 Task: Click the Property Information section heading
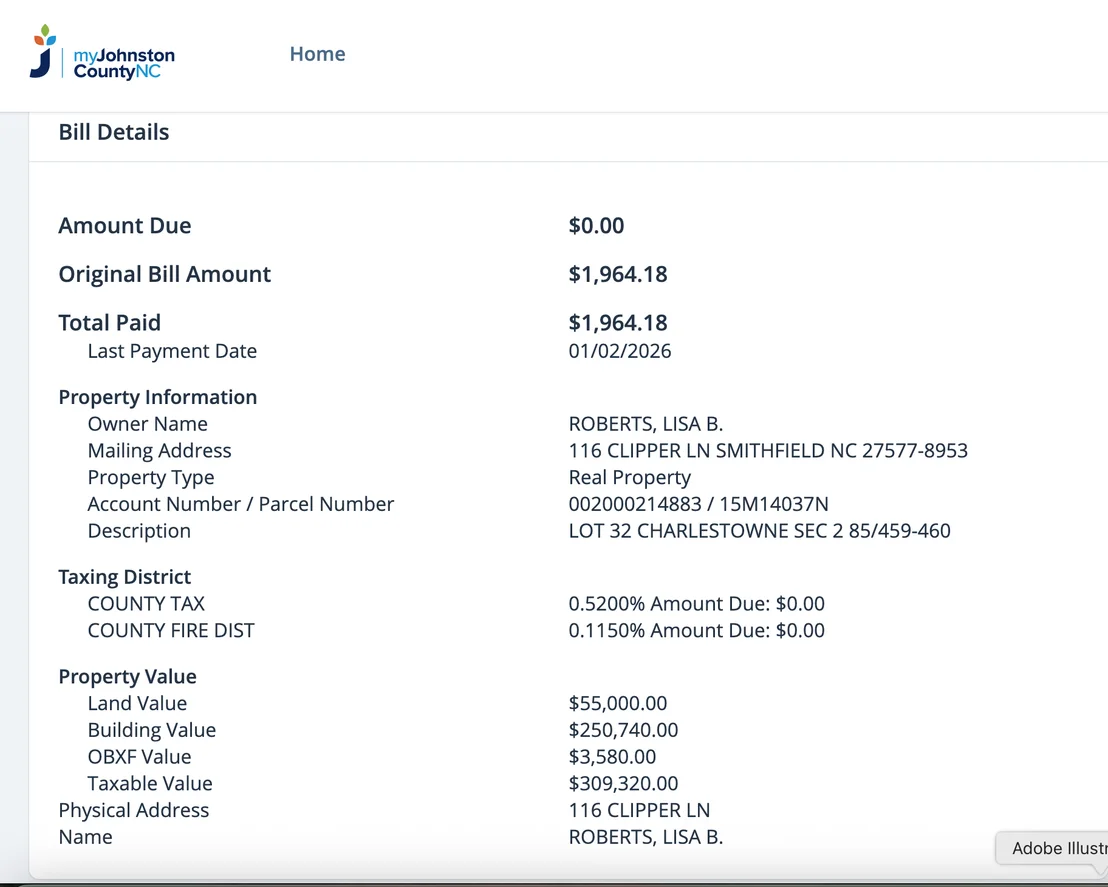(158, 397)
